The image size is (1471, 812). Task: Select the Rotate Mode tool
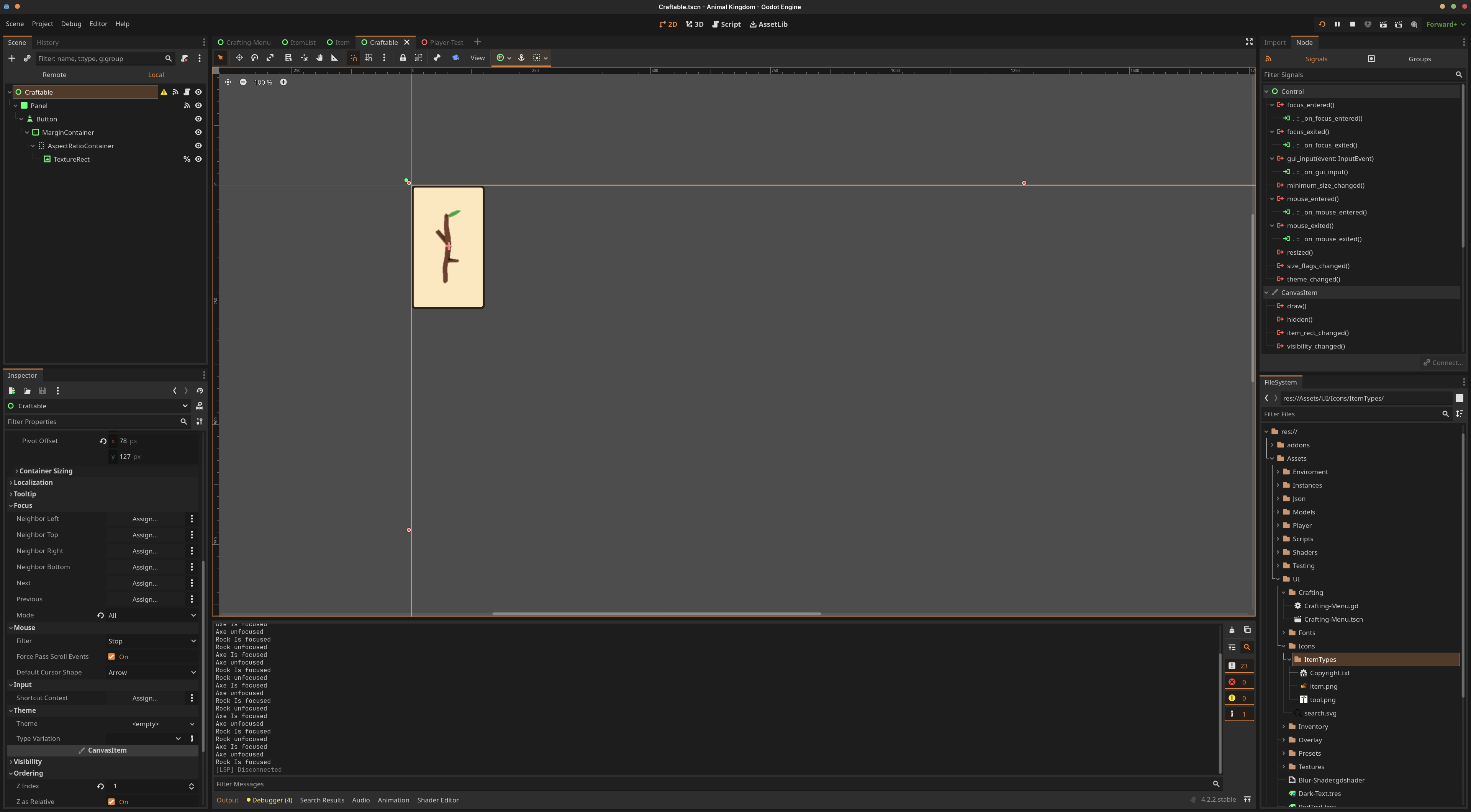pos(255,58)
